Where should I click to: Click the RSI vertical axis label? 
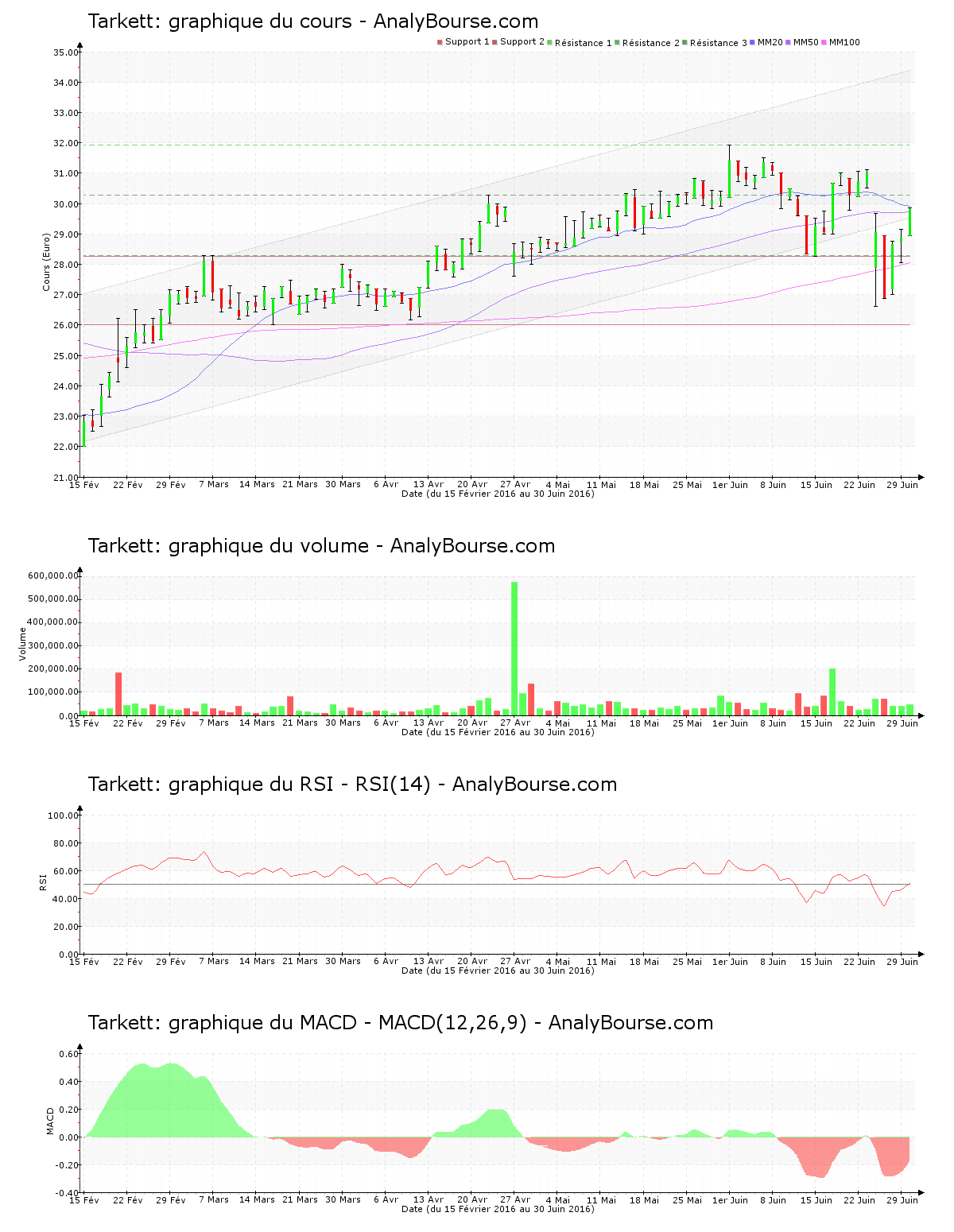coord(43,881)
